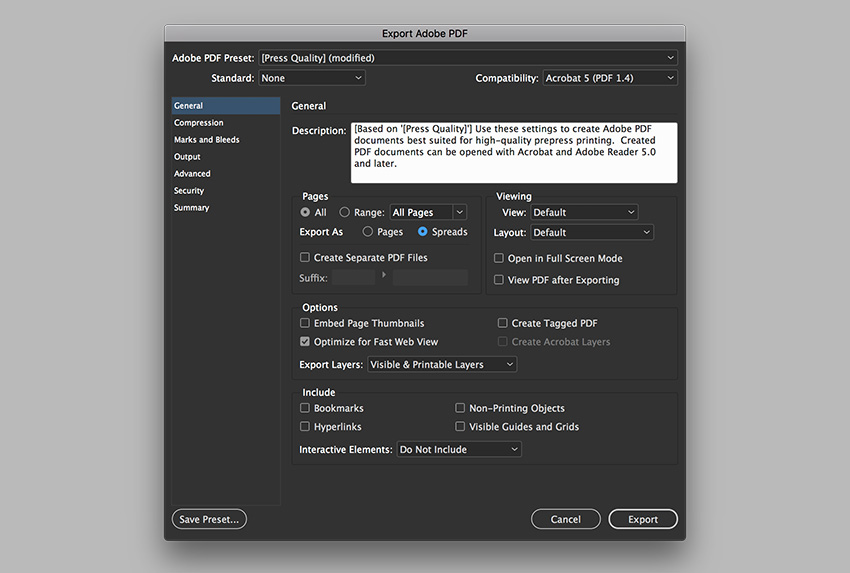Image resolution: width=850 pixels, height=573 pixels.
Task: Uncheck Optimize for Fast Web View
Action: [x=305, y=342]
